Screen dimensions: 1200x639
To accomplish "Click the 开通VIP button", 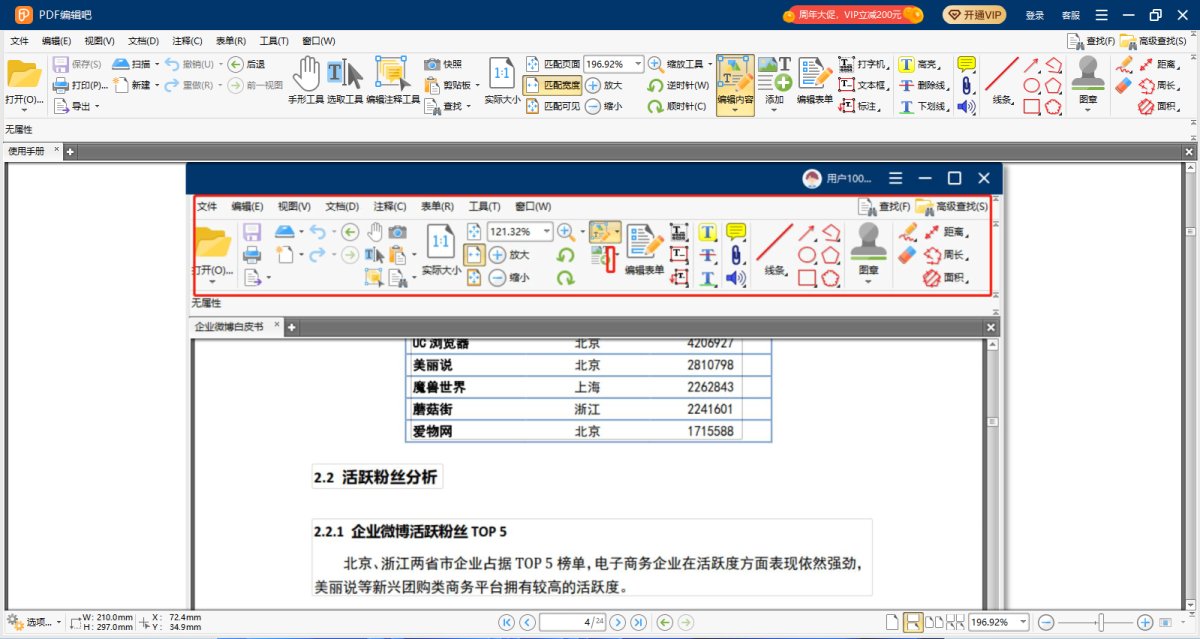I will click(974, 15).
